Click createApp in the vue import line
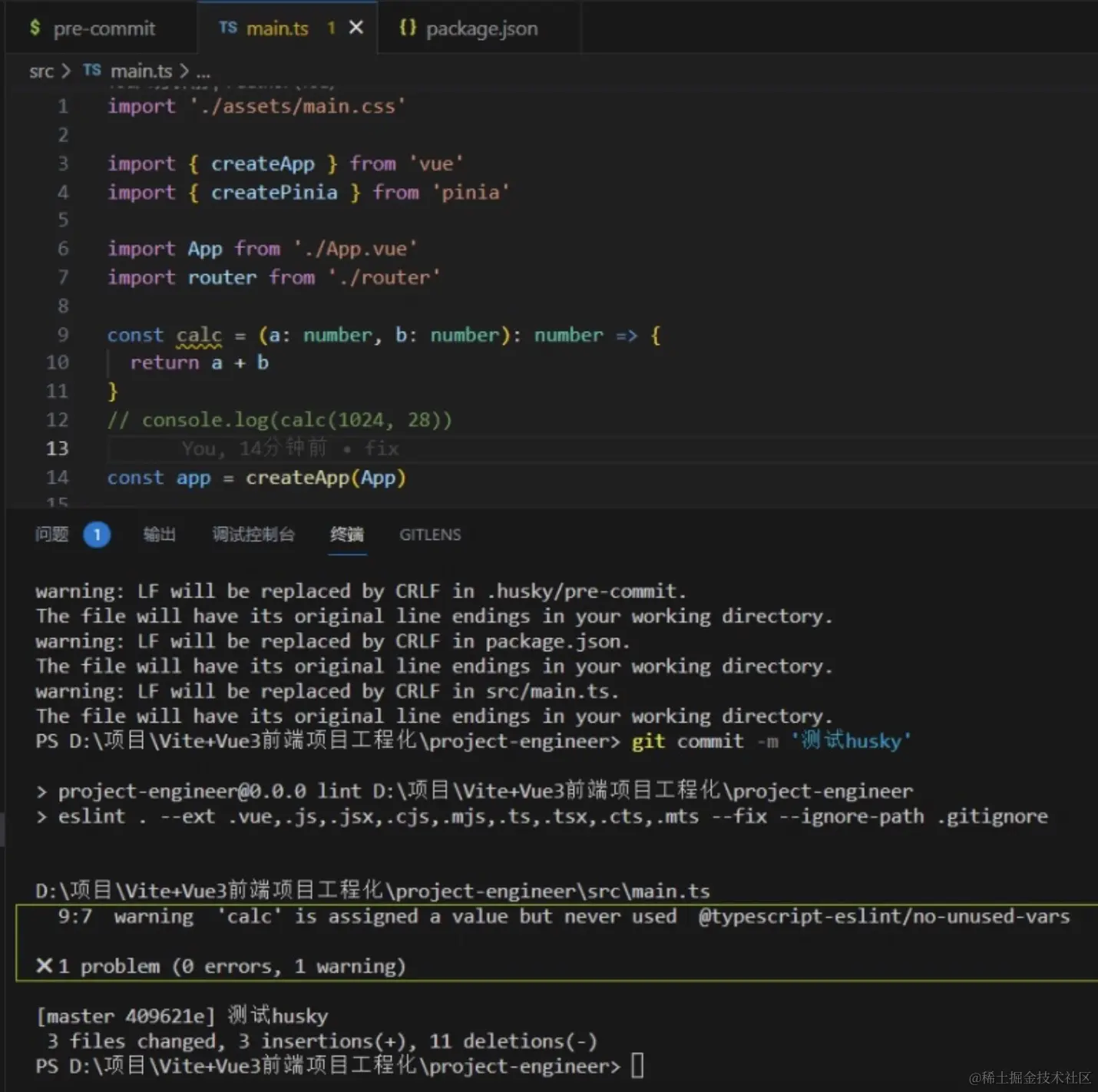 263,164
